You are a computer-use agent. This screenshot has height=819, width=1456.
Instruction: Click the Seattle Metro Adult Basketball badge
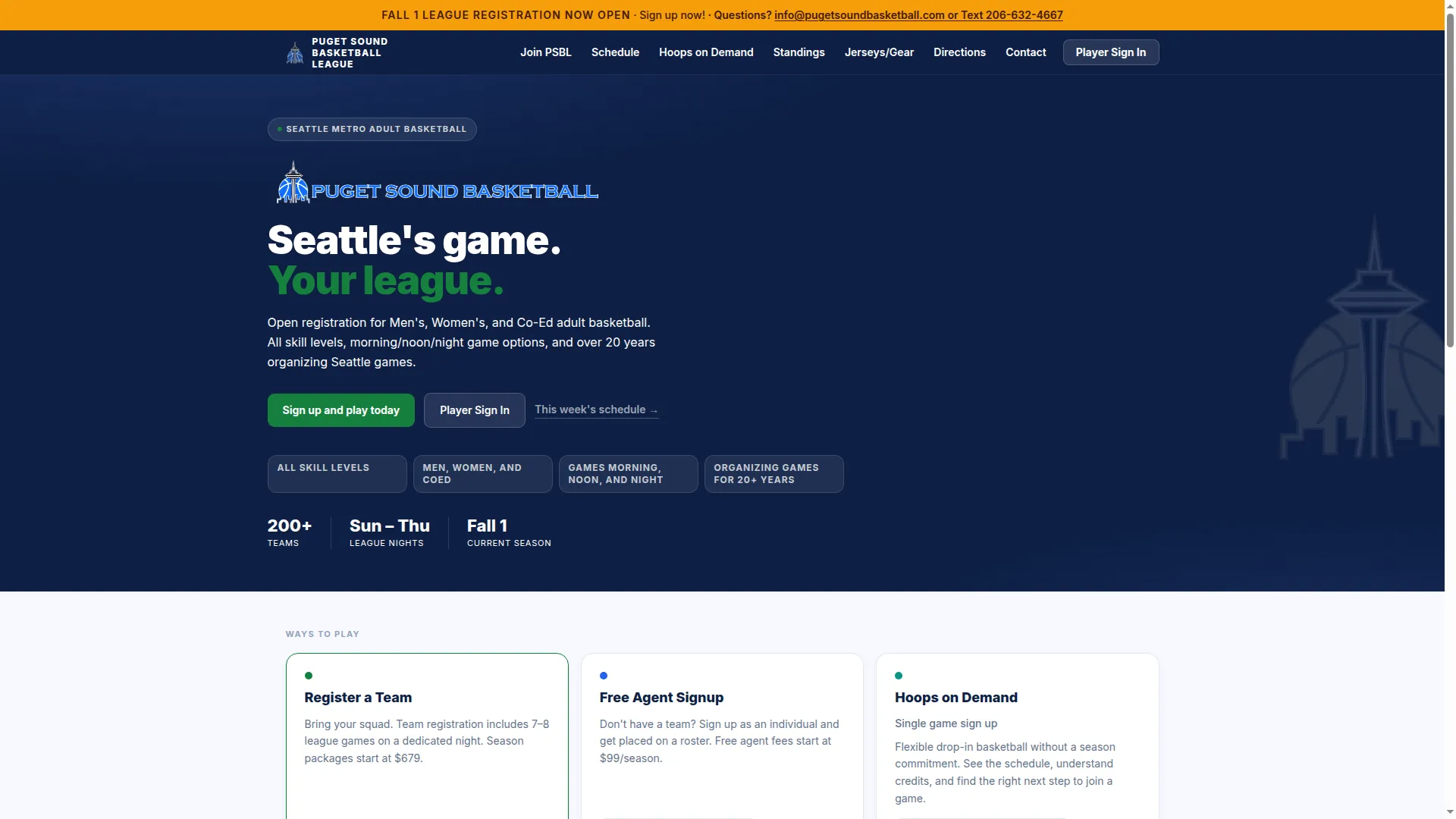coord(372,129)
